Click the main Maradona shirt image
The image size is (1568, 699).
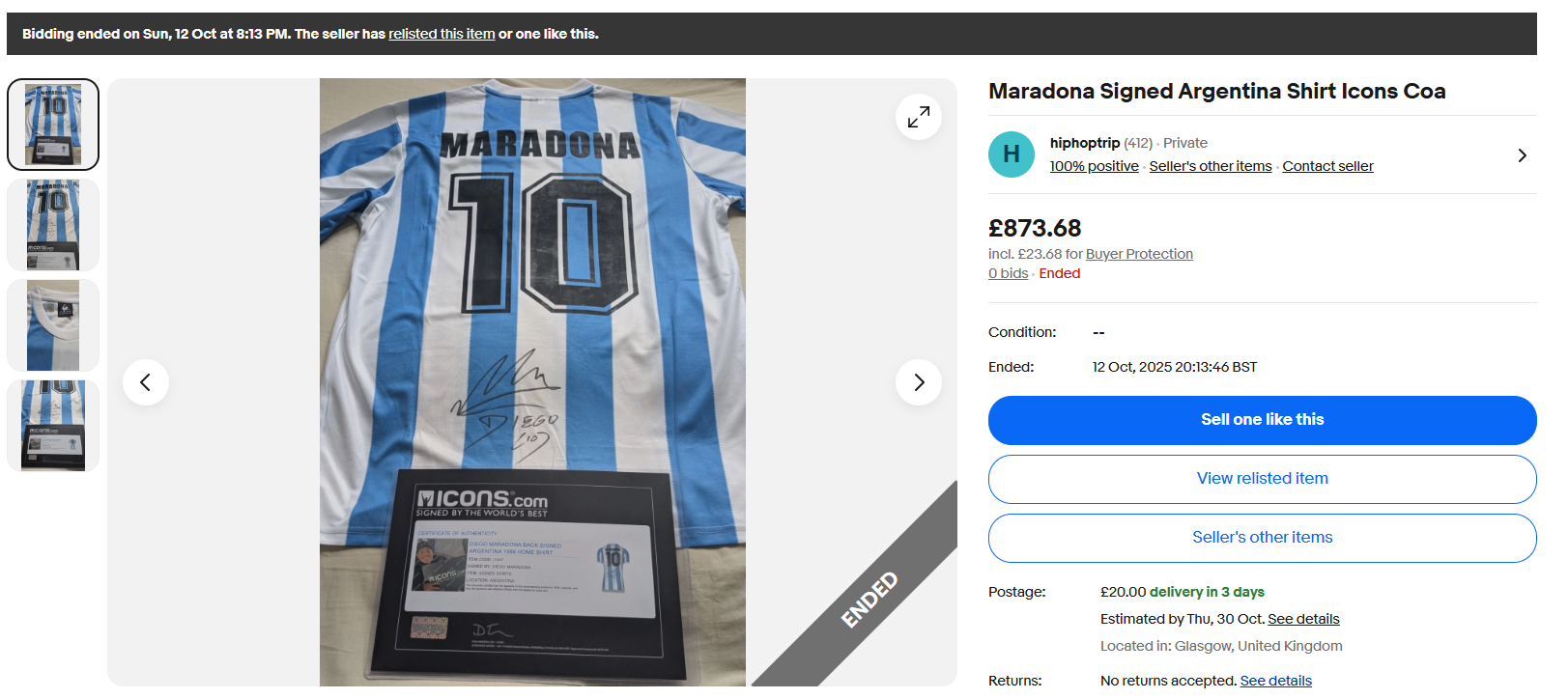point(532,382)
